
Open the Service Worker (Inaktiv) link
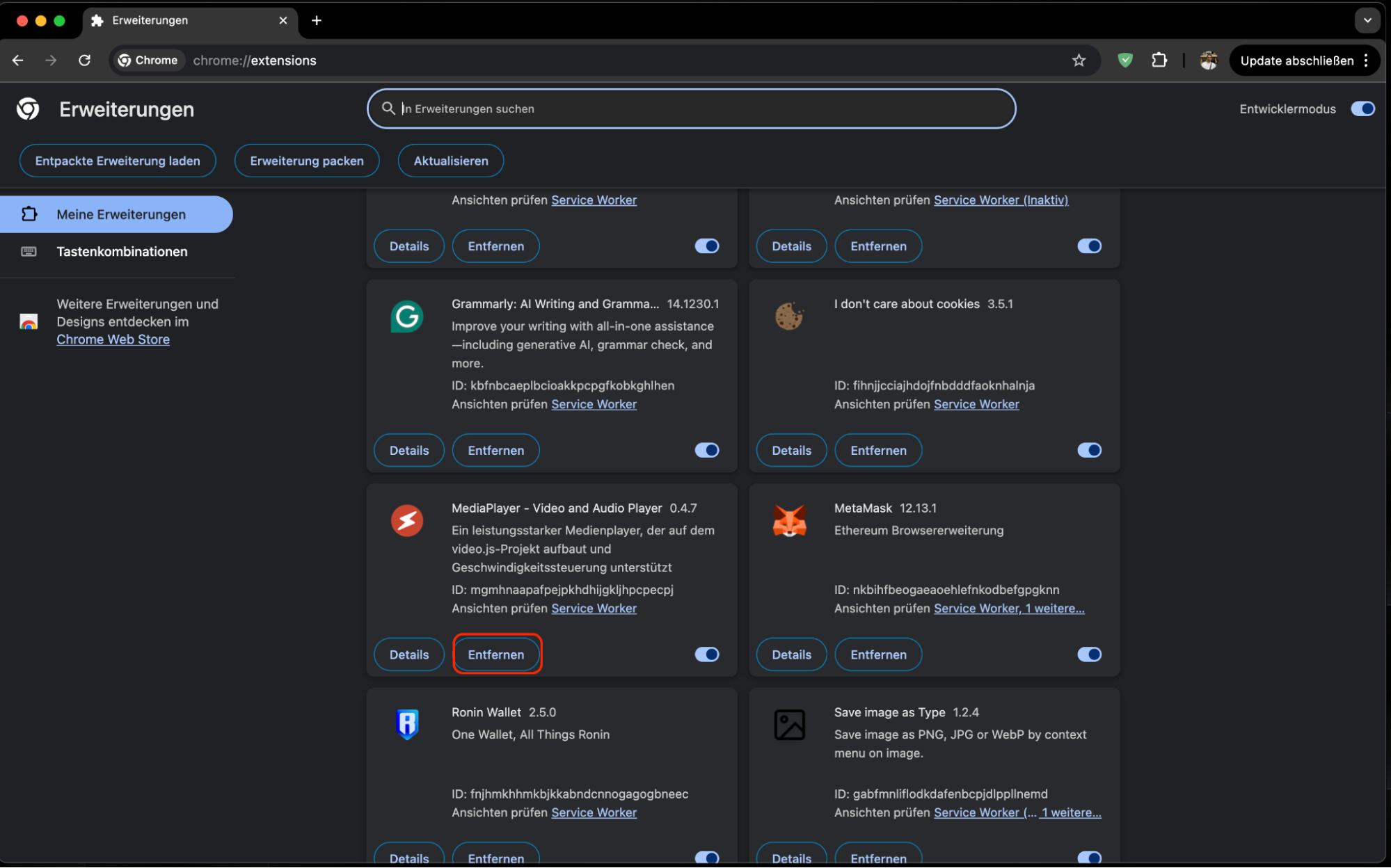coord(1001,200)
